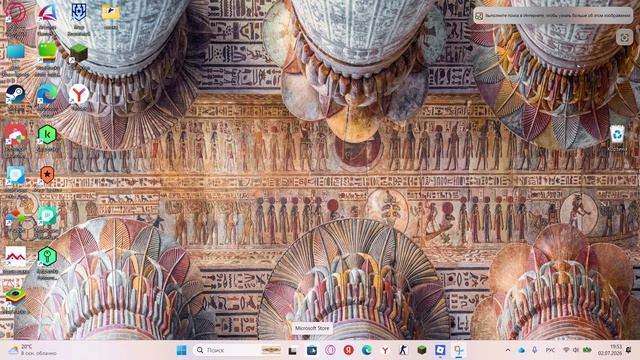Image resolution: width=640 pixels, height=360 pixels.
Task: Select the Recycle Bin icon
Action: click(617, 134)
